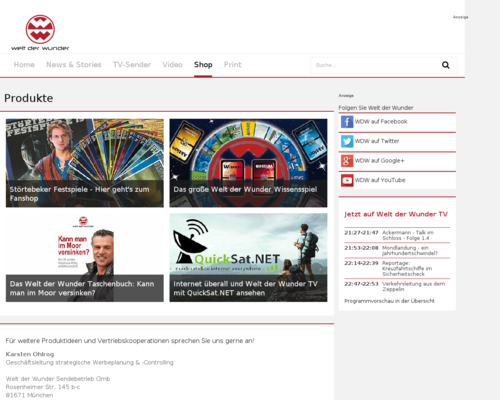Image resolution: width=500 pixels, height=400 pixels.
Task: Click 'Das große Welt der Wunder Wissensspiel' caption
Action: [x=245, y=189]
